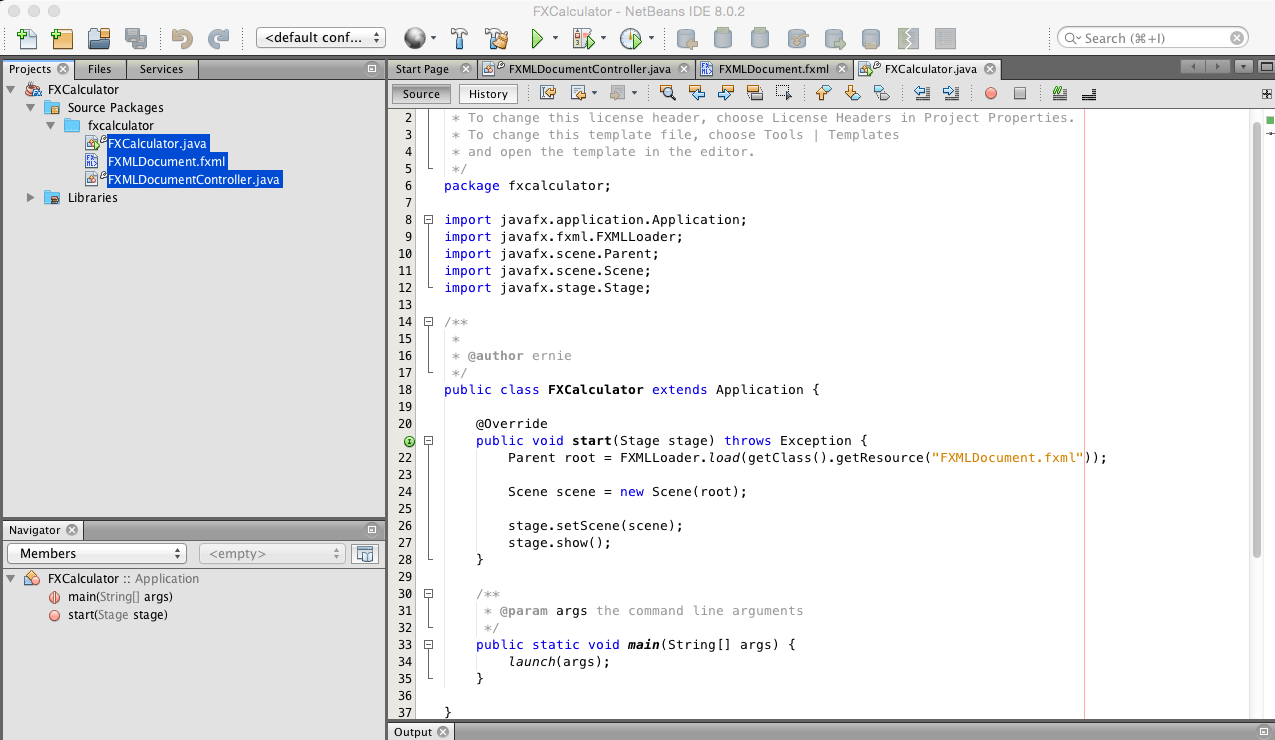The height and width of the screenshot is (740, 1275).
Task: Switch the editor to History view
Action: click(x=488, y=94)
